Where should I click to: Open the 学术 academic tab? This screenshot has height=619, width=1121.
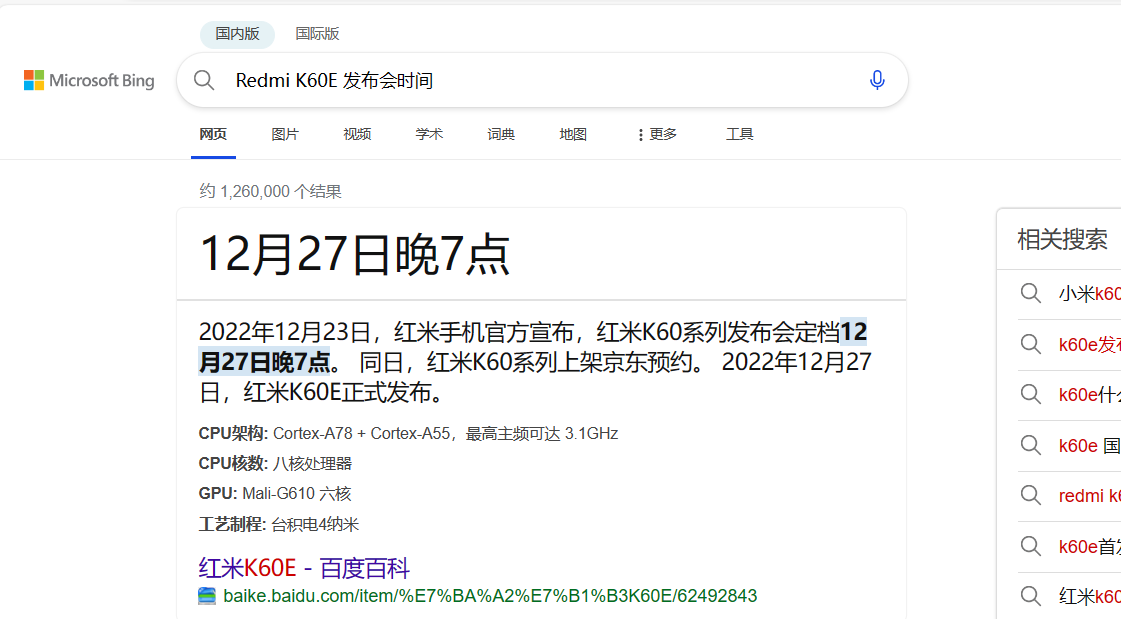(429, 134)
